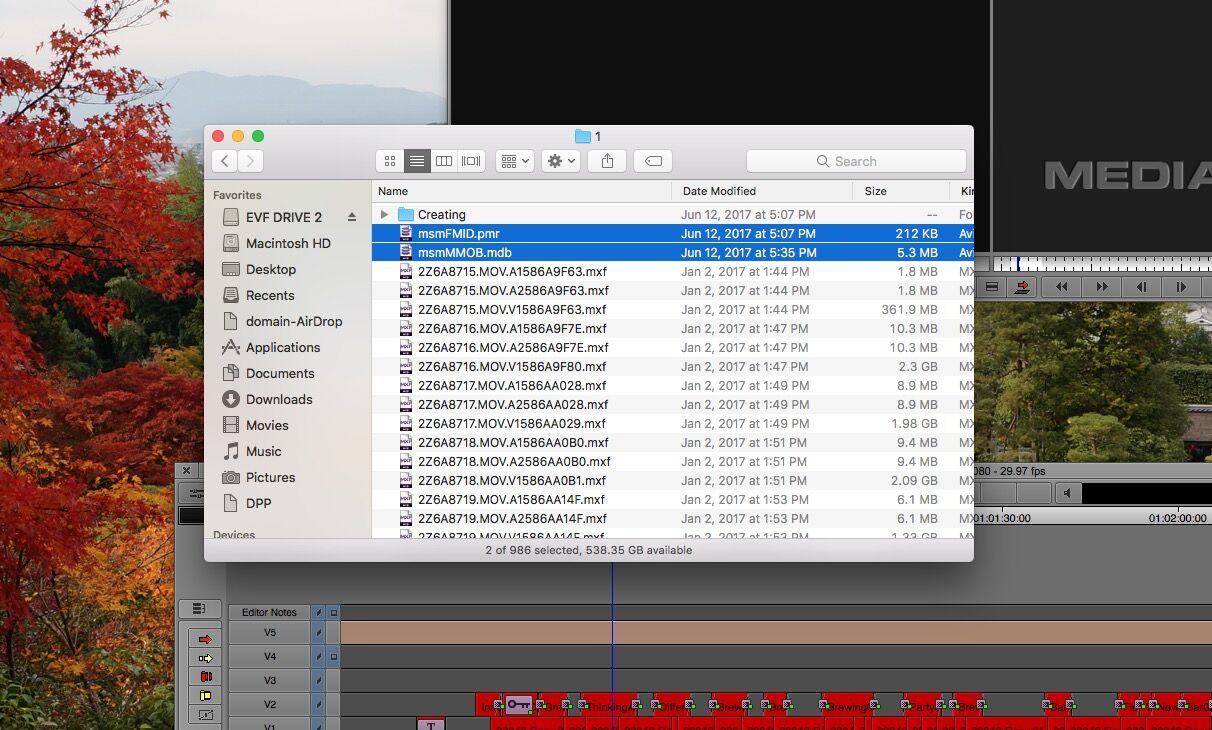
Task: Open the Finder Share button
Action: (607, 161)
